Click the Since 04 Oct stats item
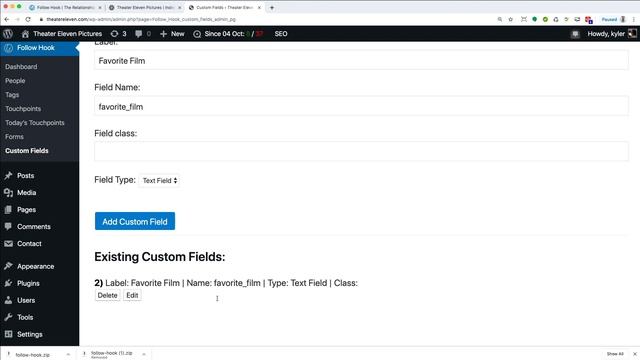 pyautogui.click(x=228, y=34)
